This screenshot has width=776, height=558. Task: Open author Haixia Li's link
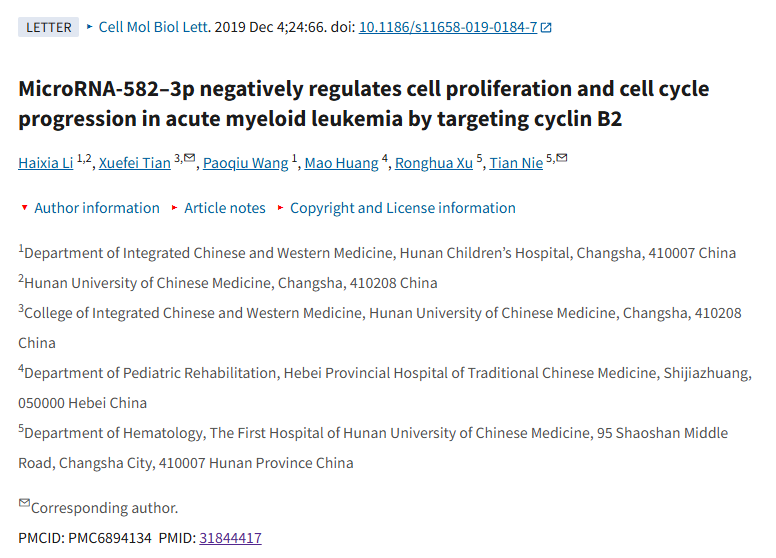[x=46, y=163]
